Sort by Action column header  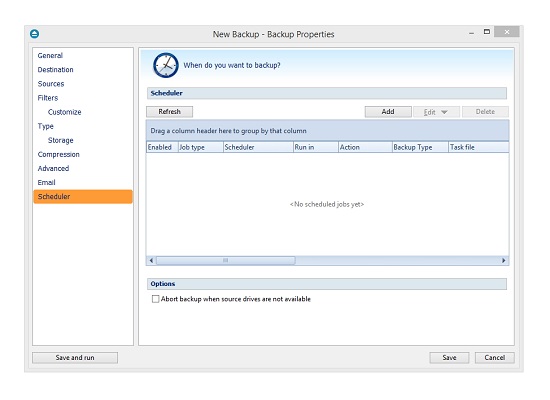tap(365, 147)
